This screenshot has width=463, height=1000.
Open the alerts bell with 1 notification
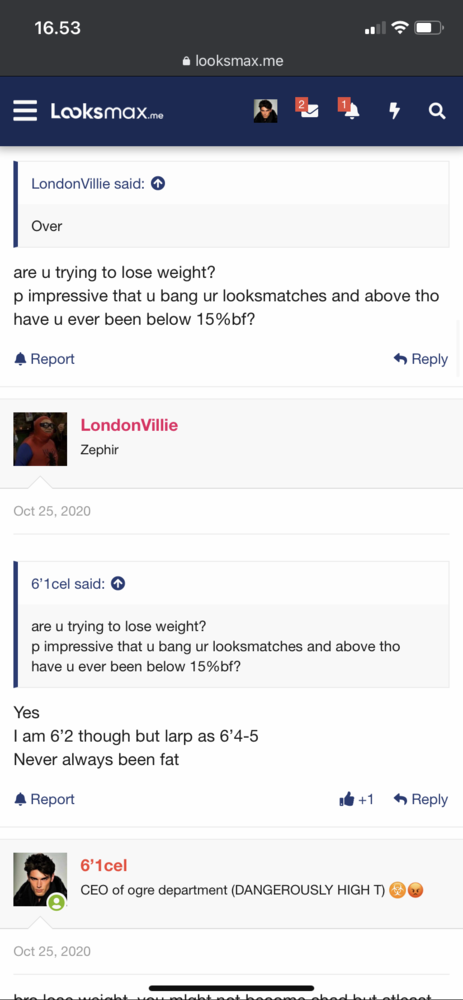point(350,110)
